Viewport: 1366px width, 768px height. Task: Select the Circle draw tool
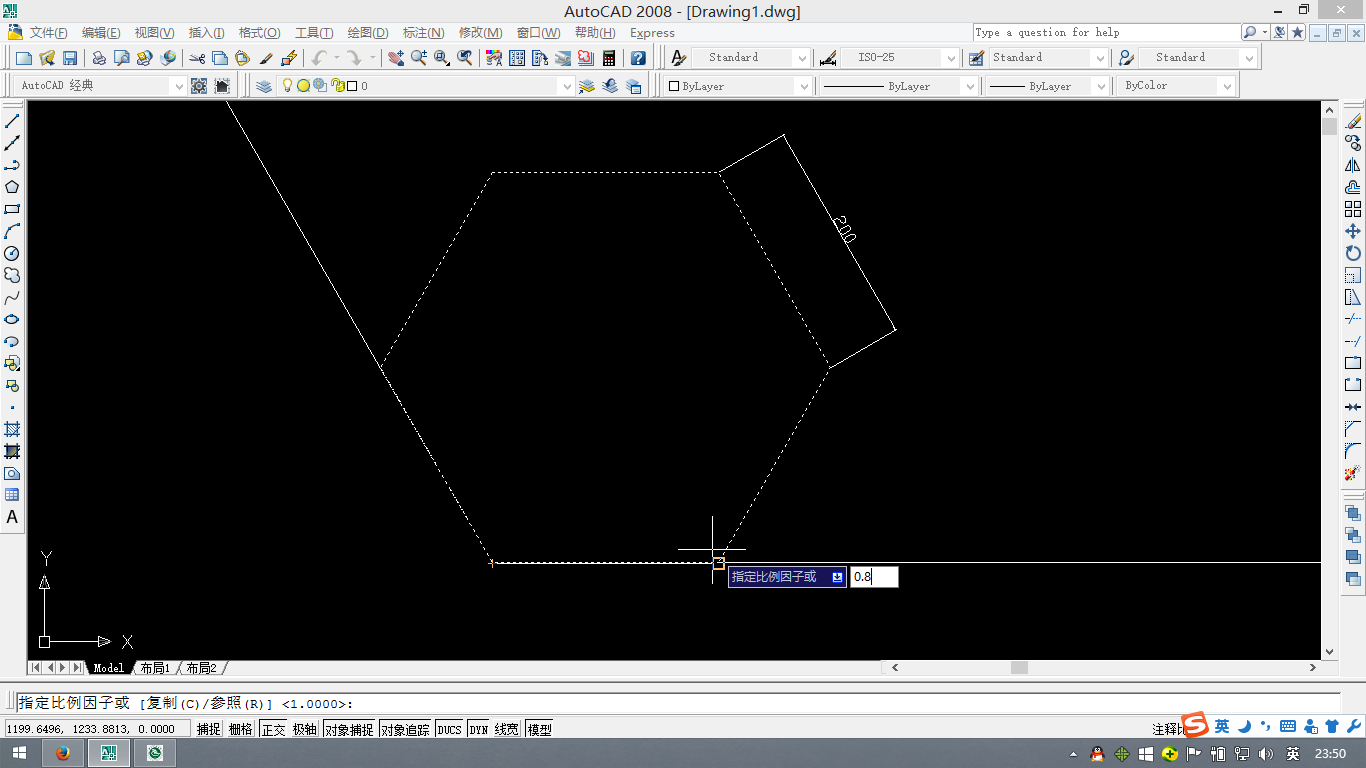(12, 253)
